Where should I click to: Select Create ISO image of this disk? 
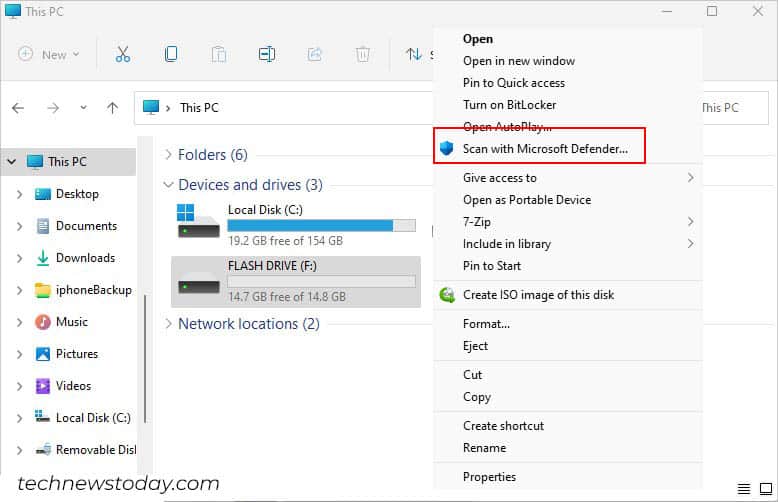coord(568,295)
